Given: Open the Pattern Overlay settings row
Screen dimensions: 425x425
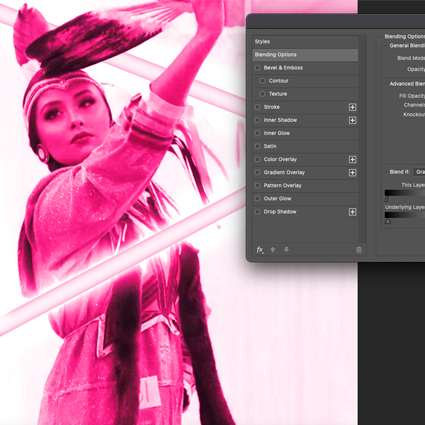Looking at the screenshot, I should (305, 185).
